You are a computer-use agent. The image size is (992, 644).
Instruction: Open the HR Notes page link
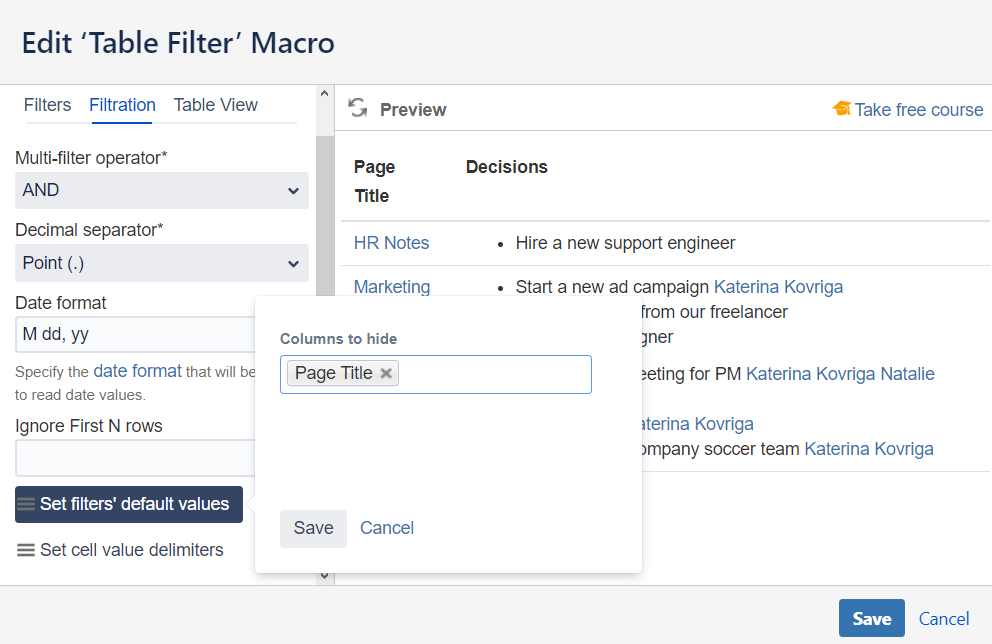(391, 243)
